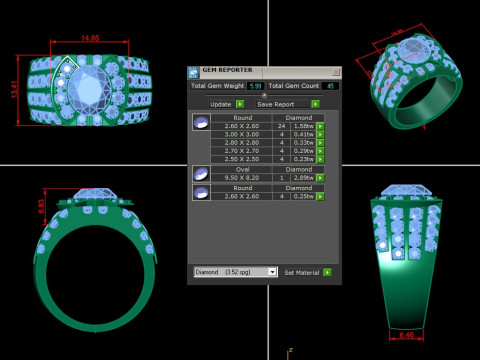Screen dimensions: 480x360
Task: Click green arrow on the 1.58tw row
Action: 320,126
